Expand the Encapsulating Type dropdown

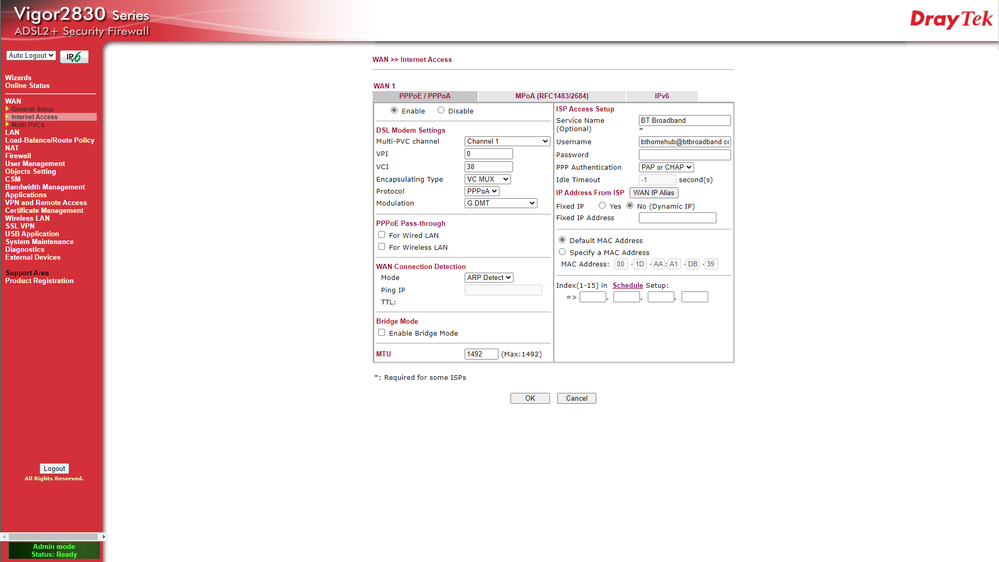pyautogui.click(x=487, y=179)
